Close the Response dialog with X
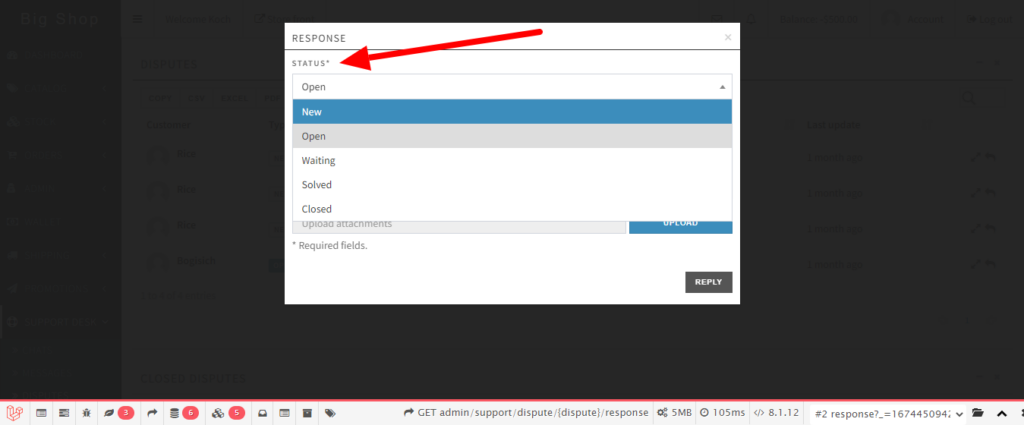 tap(728, 37)
